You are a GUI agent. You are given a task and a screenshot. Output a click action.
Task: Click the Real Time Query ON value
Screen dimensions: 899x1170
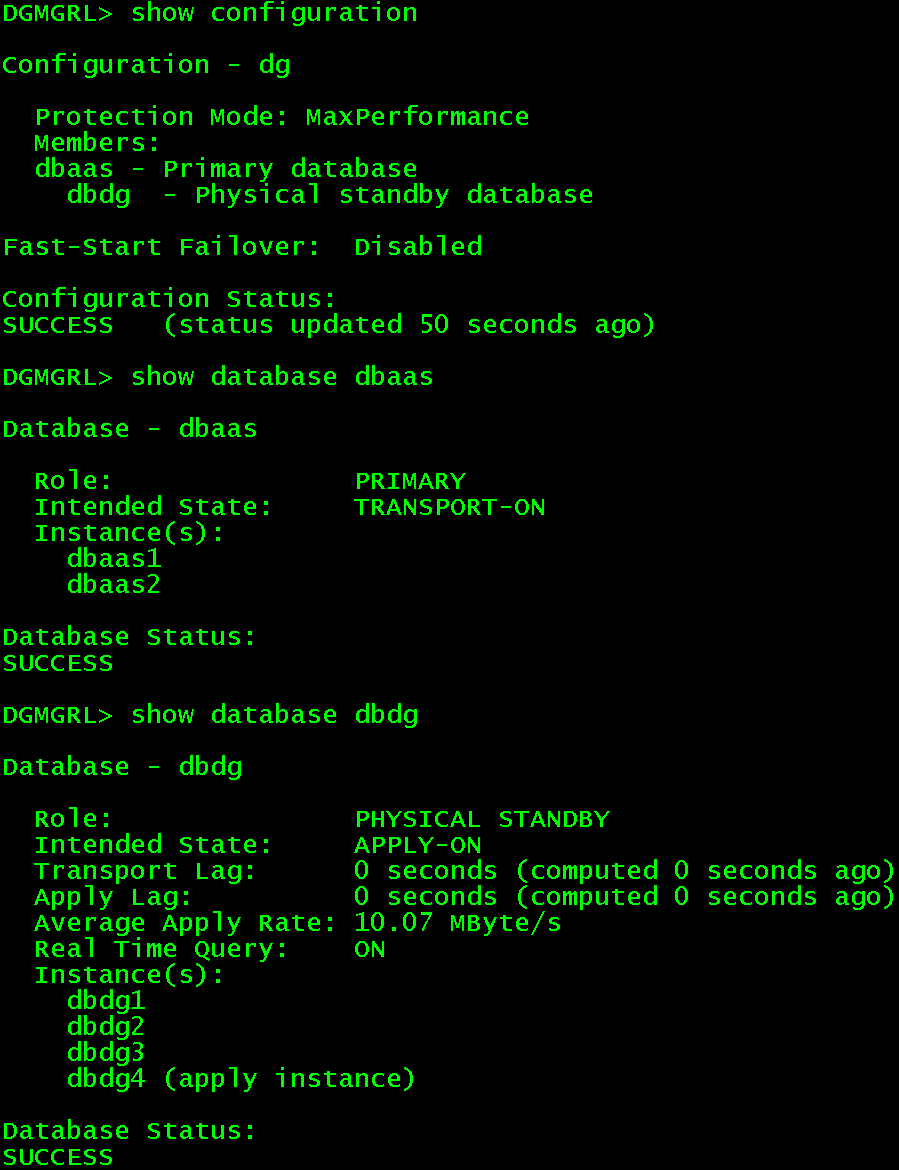(x=370, y=949)
